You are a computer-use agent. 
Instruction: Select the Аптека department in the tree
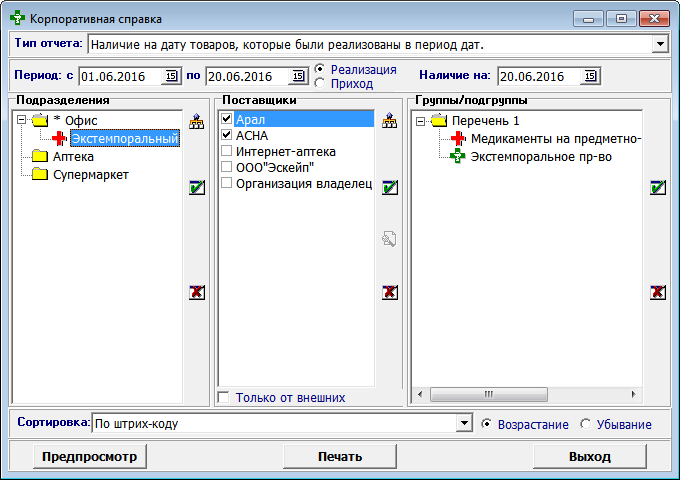pos(73,157)
